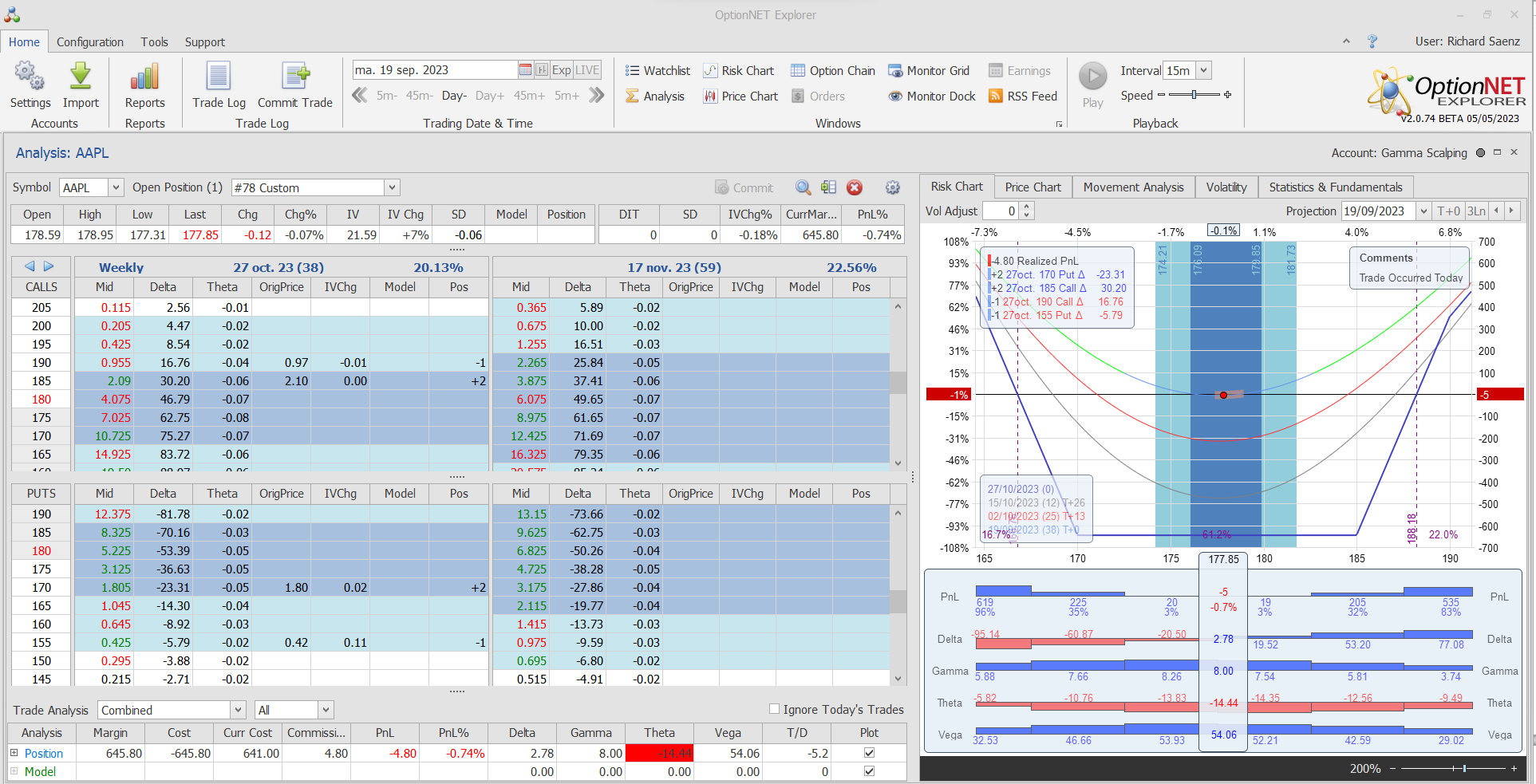This screenshot has width=1536, height=784.
Task: Step forward with the 5m+ button
Action: [567, 96]
